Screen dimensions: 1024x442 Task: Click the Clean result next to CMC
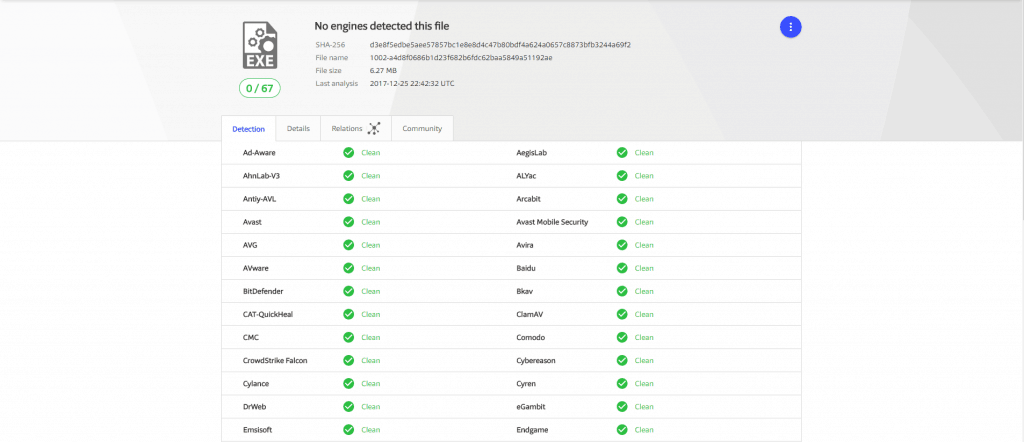coord(371,338)
